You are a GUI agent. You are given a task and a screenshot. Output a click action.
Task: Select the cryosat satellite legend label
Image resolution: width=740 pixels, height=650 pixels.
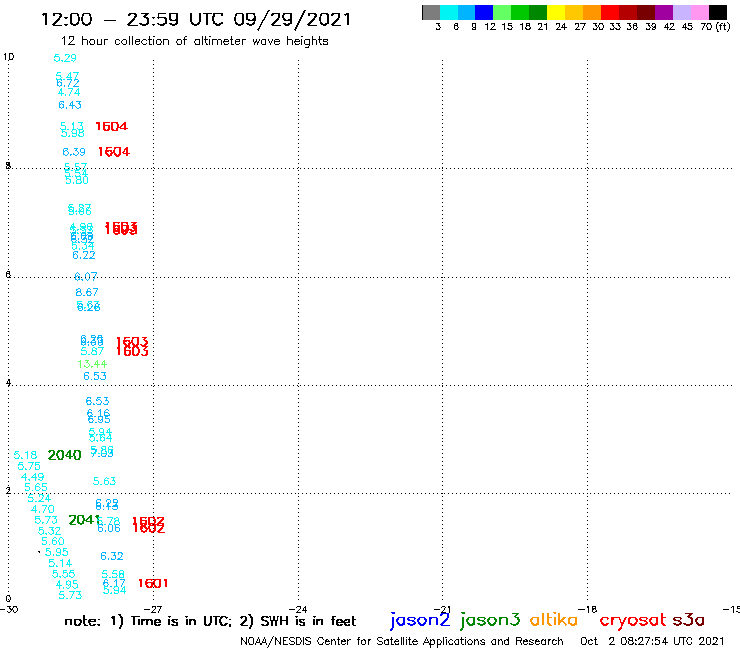(x=633, y=620)
